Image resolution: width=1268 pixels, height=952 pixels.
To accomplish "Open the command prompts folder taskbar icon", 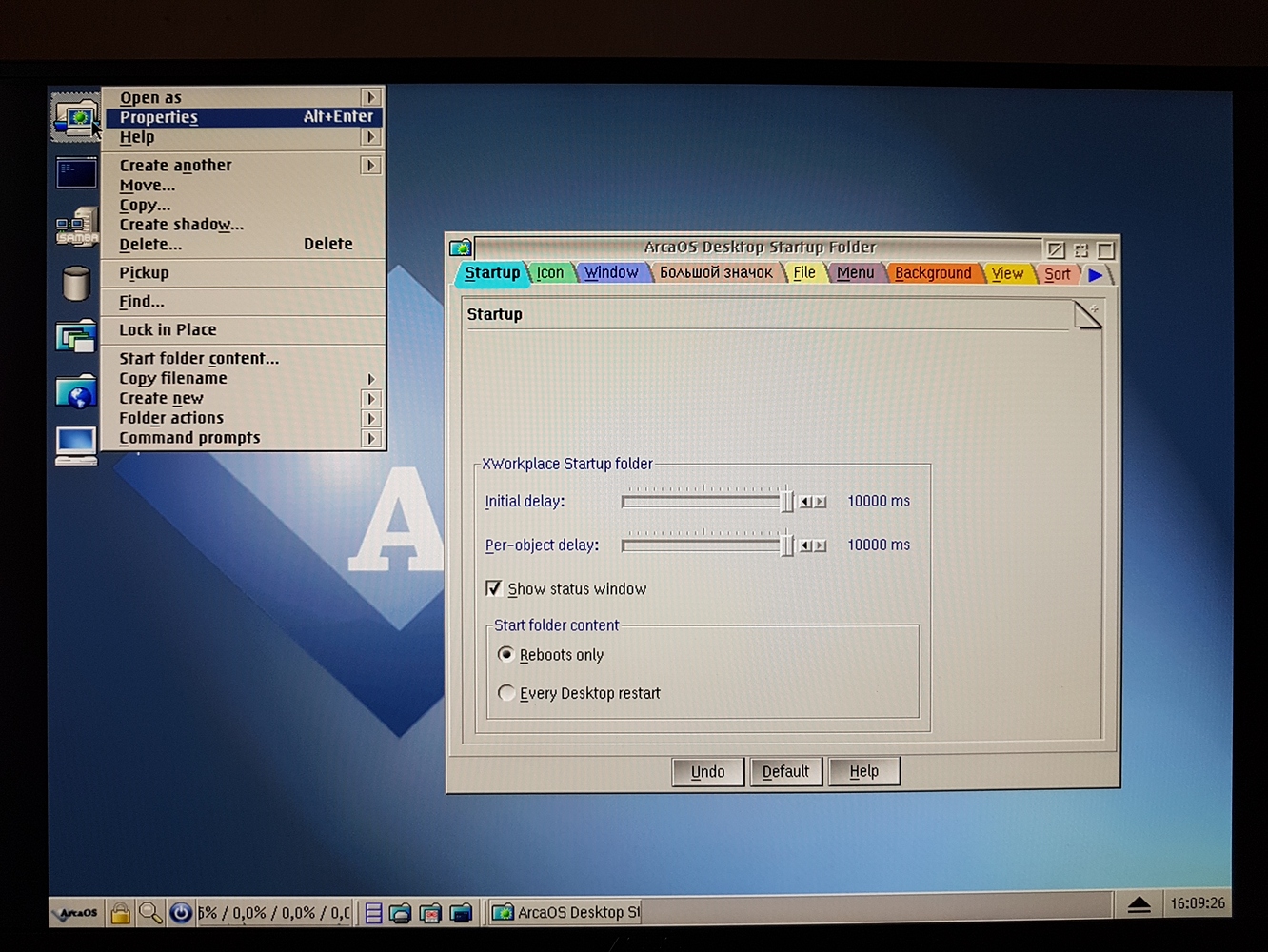I will [x=461, y=913].
